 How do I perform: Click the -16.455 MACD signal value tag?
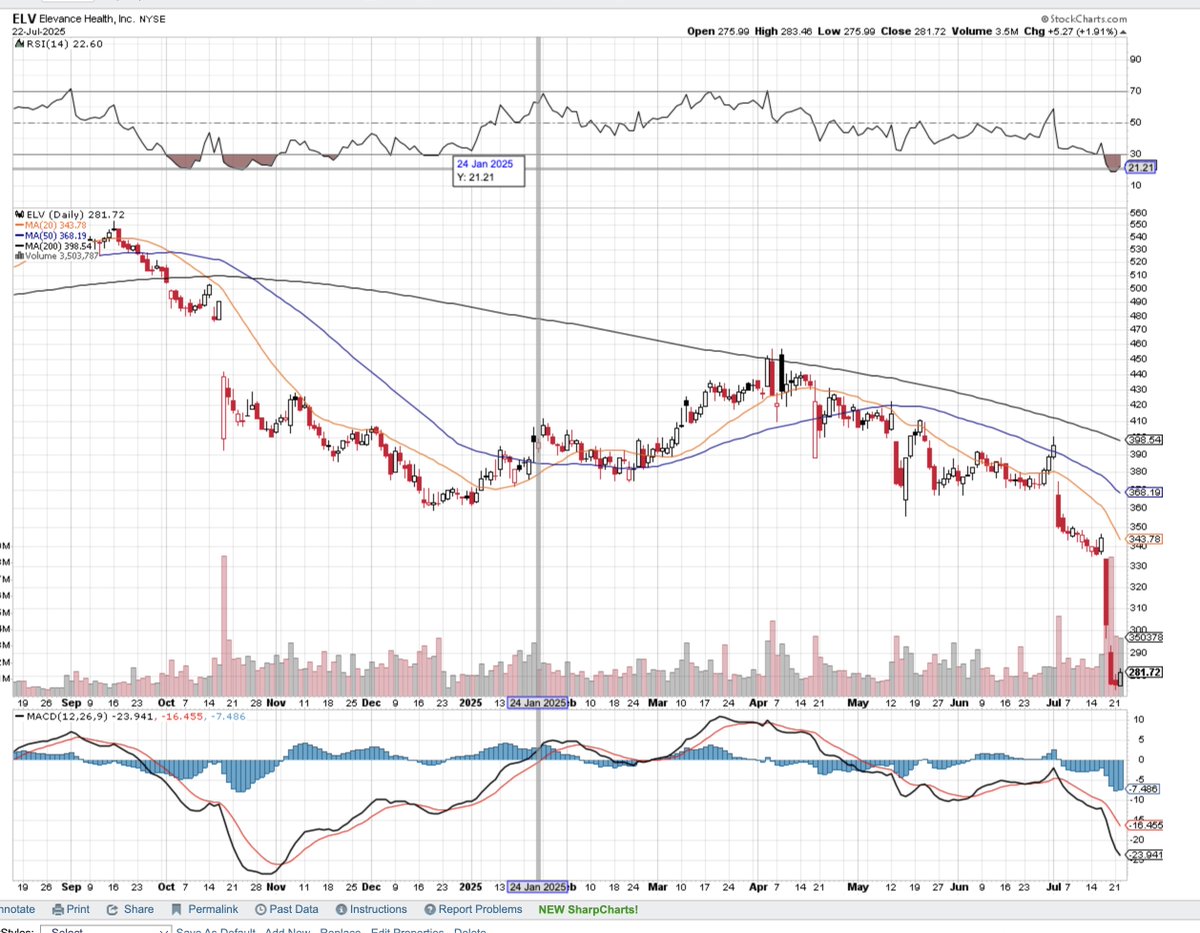coord(1143,825)
